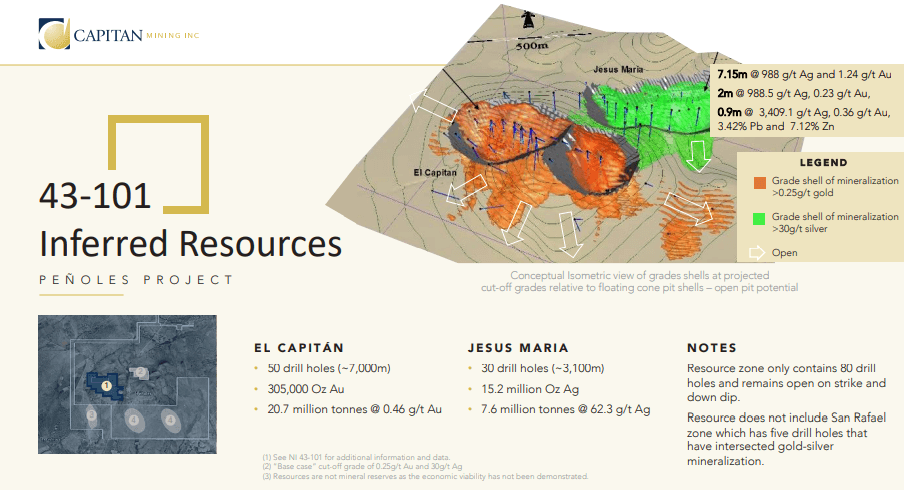The width and height of the screenshot is (904, 490).
Task: Click the 'PEÑOLES PROJECT' subtitle
Action: (136, 280)
